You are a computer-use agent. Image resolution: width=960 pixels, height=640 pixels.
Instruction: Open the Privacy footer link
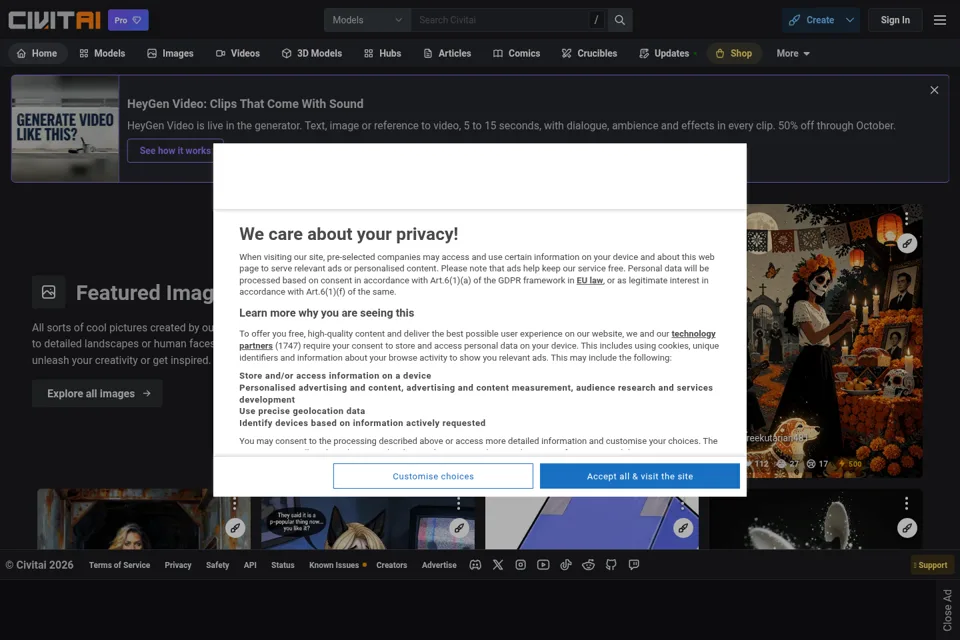click(178, 565)
